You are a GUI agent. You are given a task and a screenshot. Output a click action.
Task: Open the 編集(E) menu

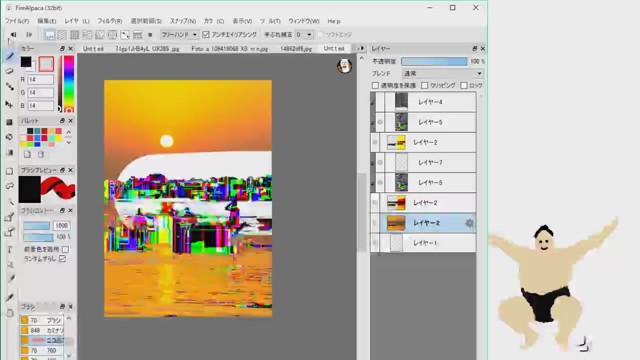(x=47, y=21)
